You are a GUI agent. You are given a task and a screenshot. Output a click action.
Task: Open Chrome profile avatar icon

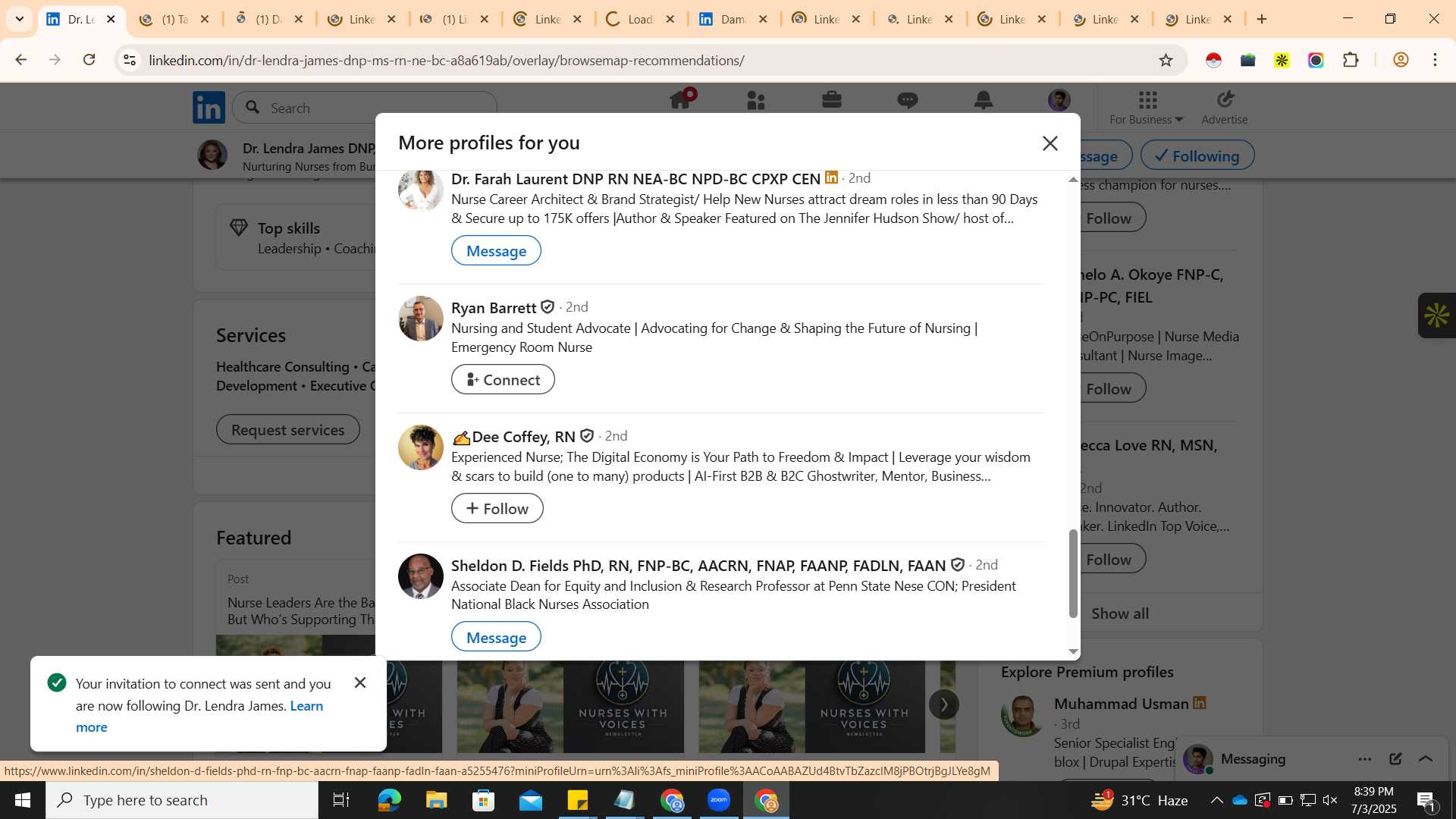click(1401, 60)
